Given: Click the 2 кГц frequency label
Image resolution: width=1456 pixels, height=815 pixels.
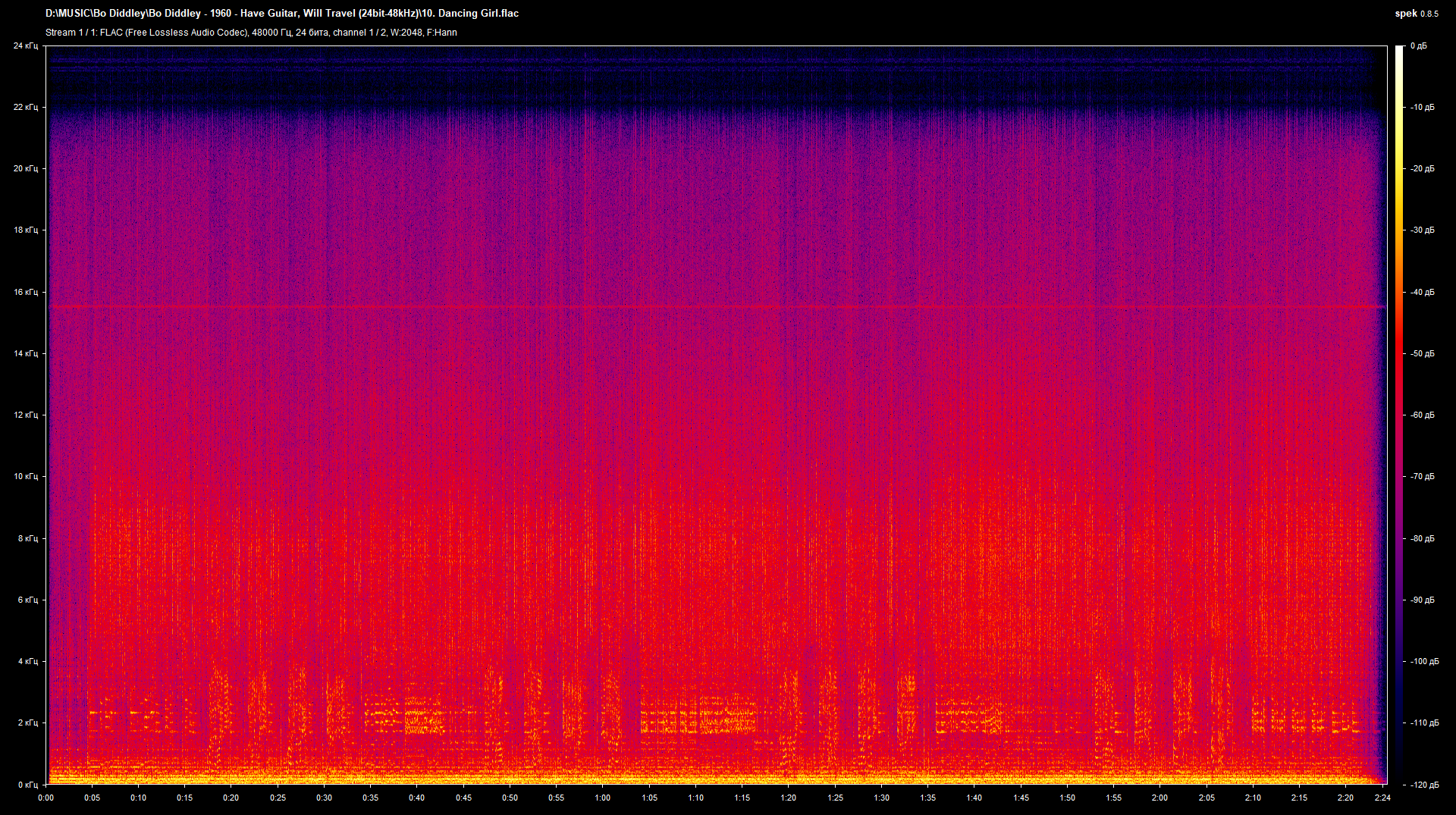Looking at the screenshot, I should [27, 723].
